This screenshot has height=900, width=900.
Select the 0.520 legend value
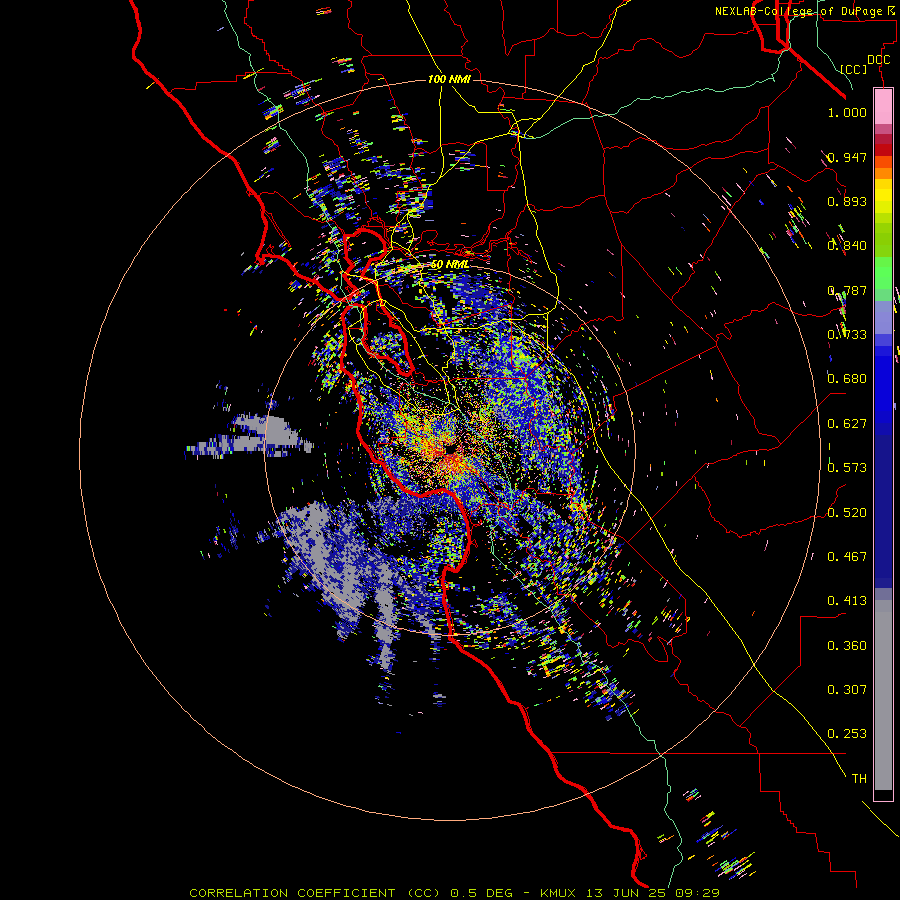point(847,513)
